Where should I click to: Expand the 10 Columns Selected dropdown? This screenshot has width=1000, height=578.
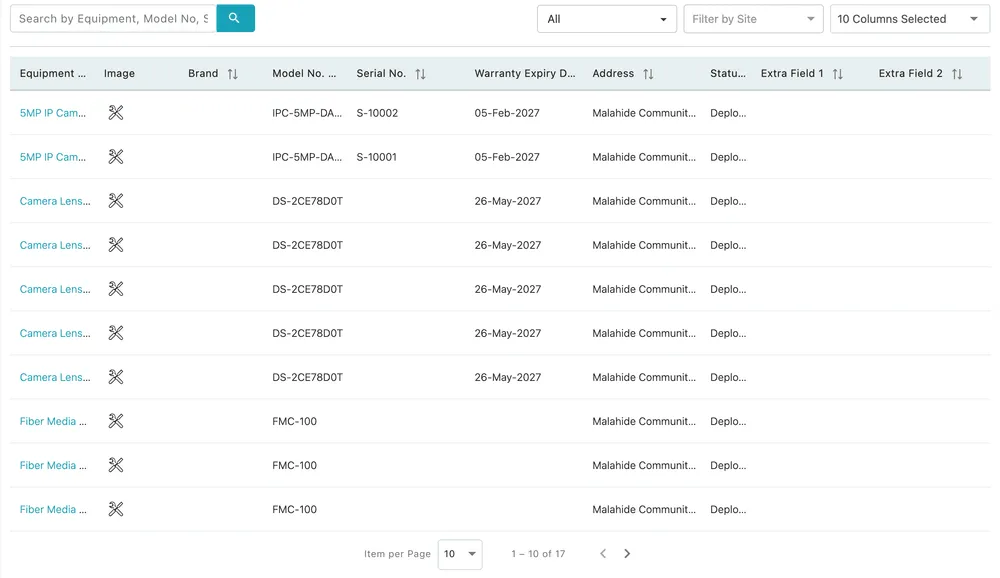point(909,19)
